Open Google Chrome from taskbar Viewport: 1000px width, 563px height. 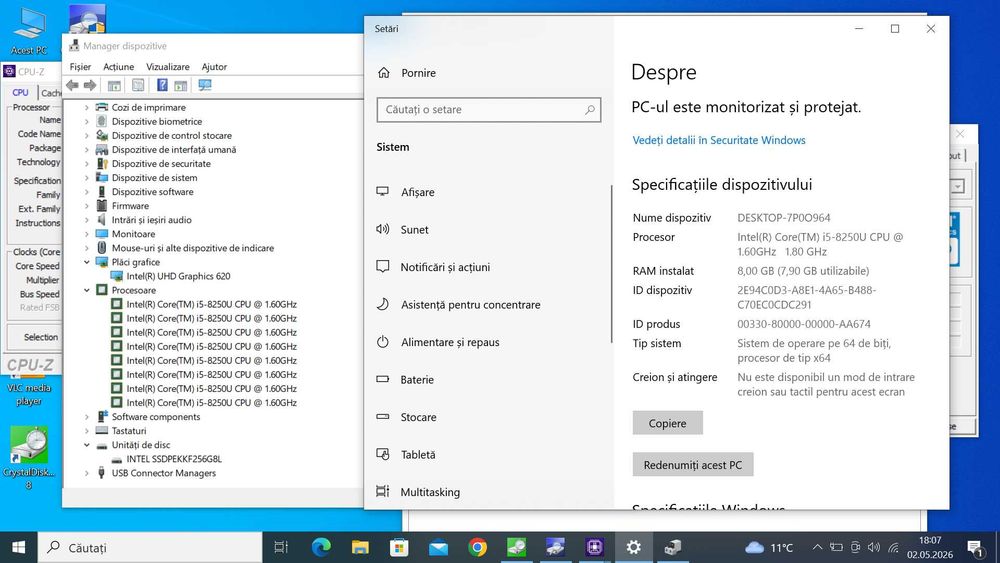(477, 547)
